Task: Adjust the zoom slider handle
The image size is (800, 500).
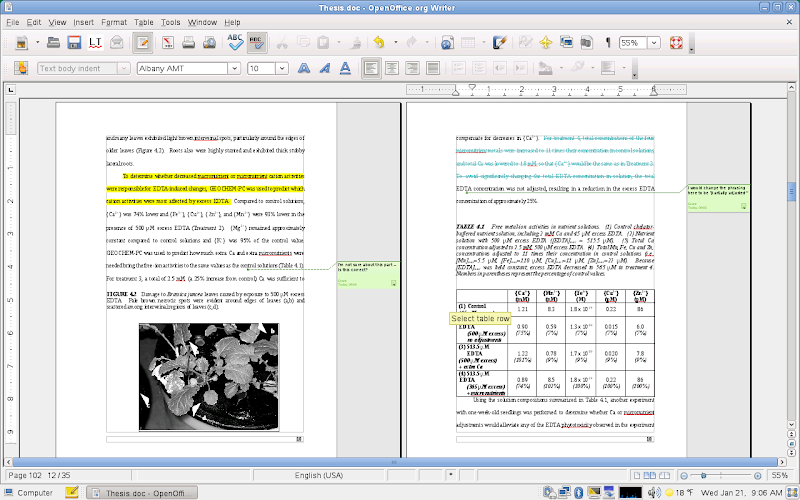Action: pos(704,476)
